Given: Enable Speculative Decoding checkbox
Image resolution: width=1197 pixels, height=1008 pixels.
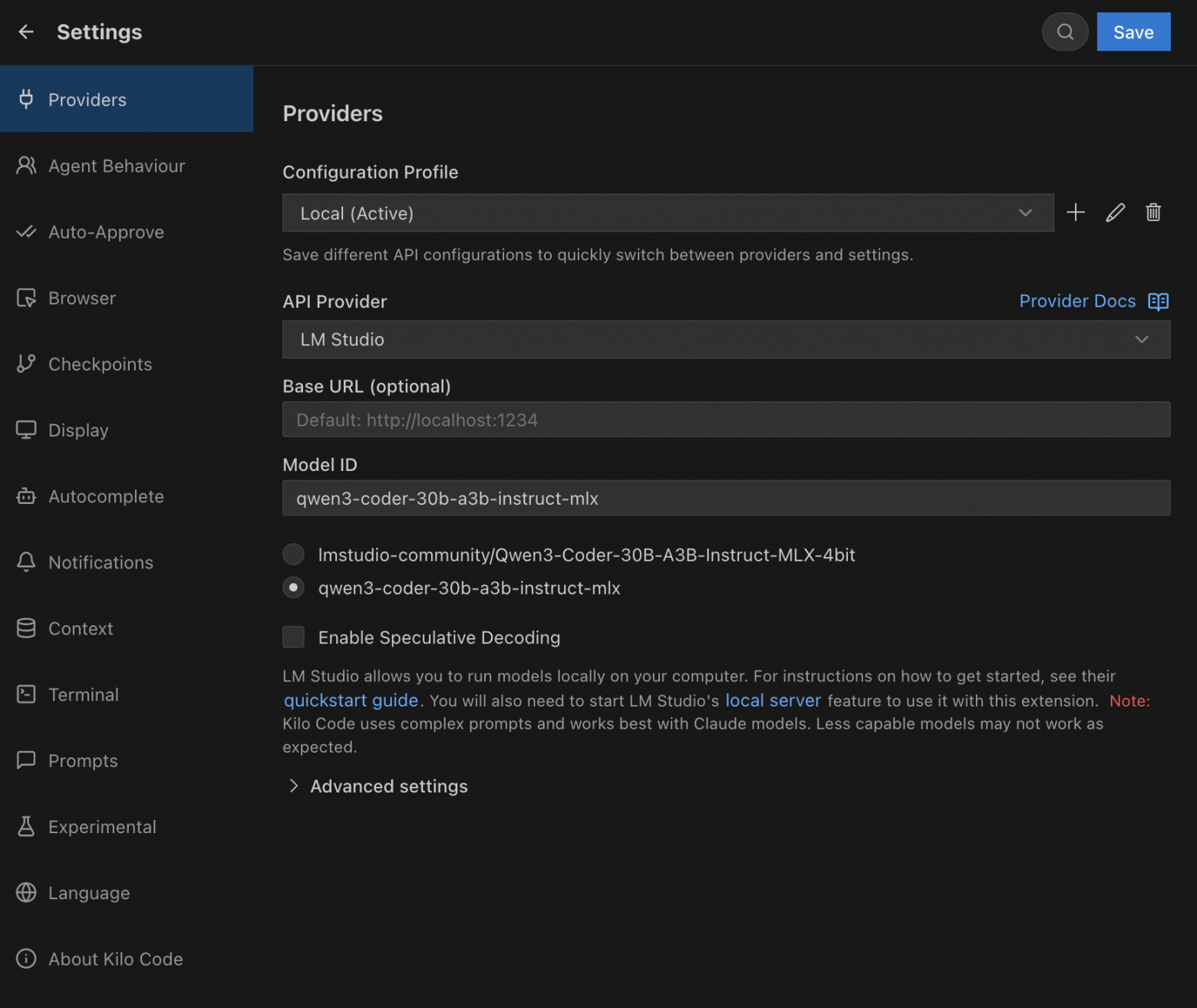Looking at the screenshot, I should coord(293,637).
